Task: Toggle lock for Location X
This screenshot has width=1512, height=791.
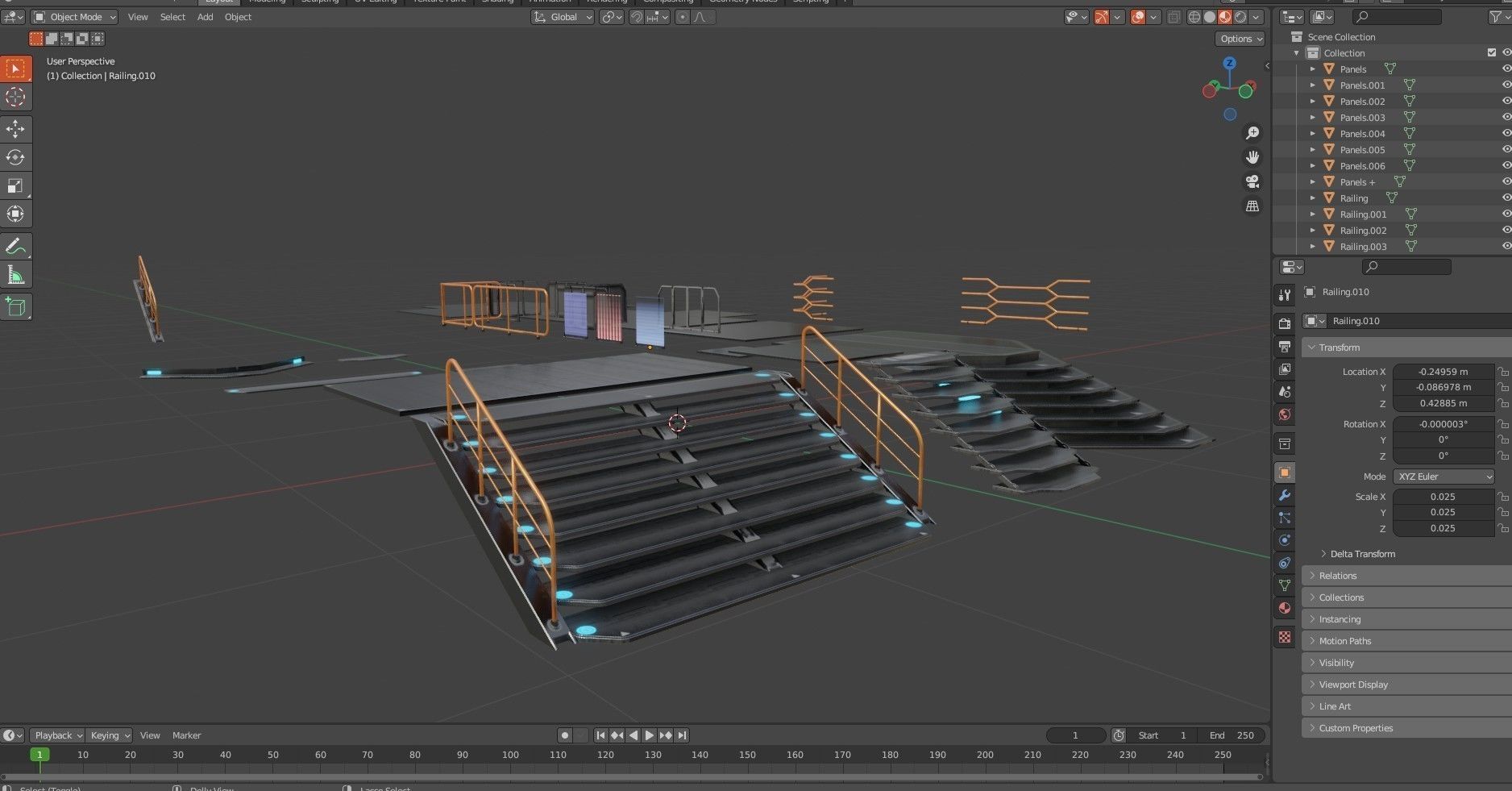Action: pyautogui.click(x=1502, y=372)
